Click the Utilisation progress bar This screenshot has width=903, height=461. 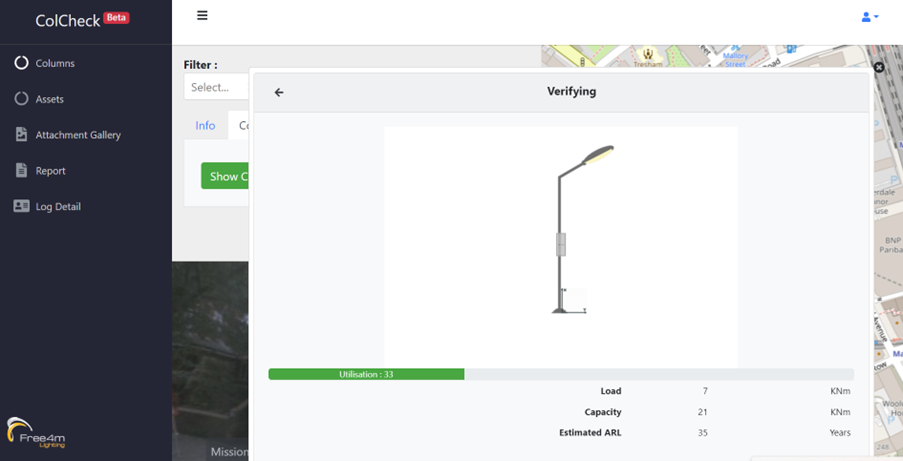(561, 374)
